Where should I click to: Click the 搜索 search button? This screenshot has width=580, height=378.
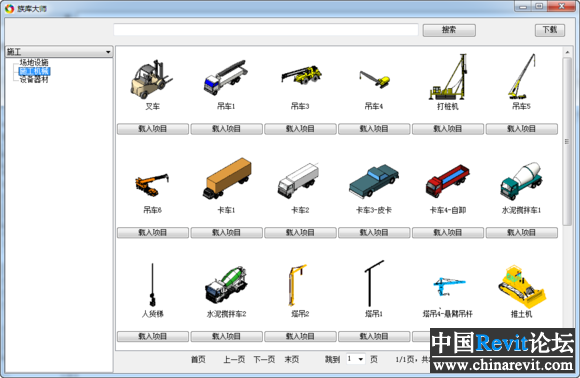449,30
